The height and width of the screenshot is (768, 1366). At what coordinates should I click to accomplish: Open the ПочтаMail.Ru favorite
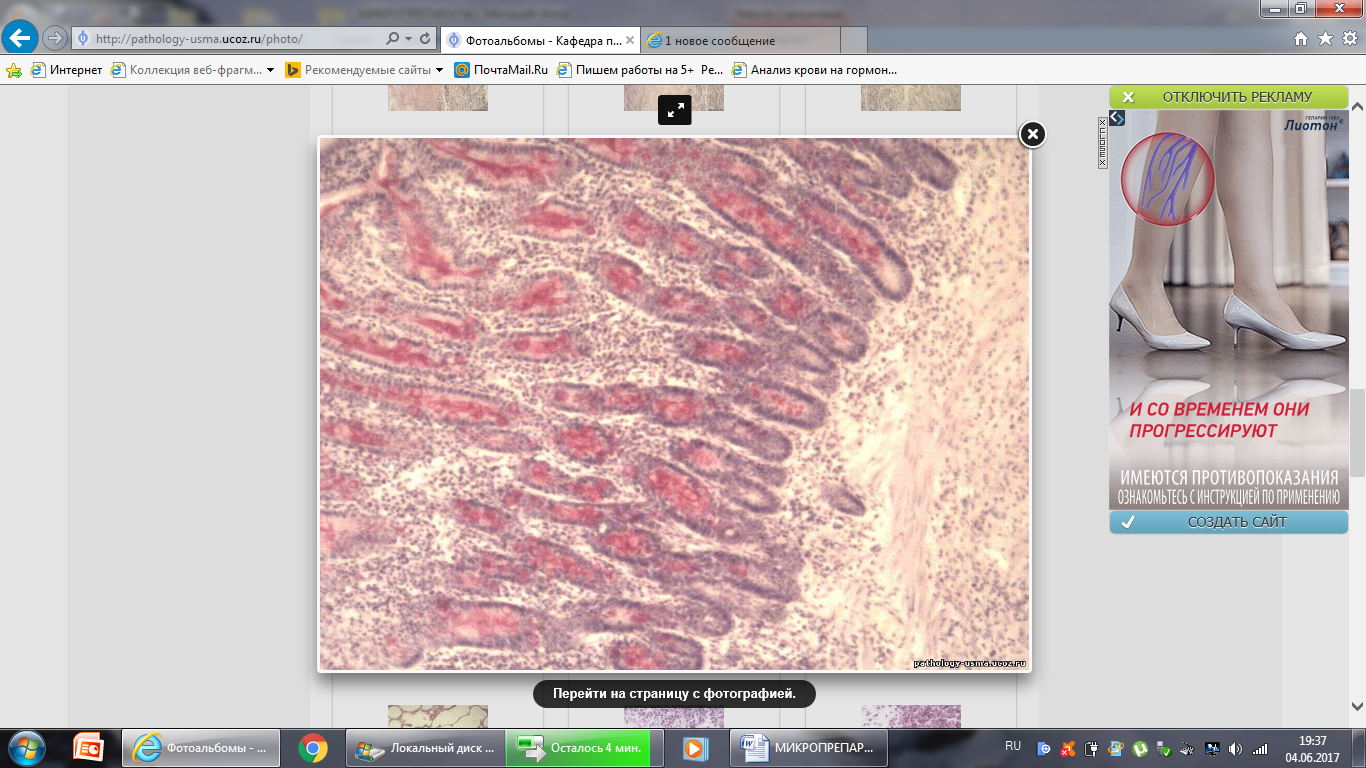tap(502, 70)
